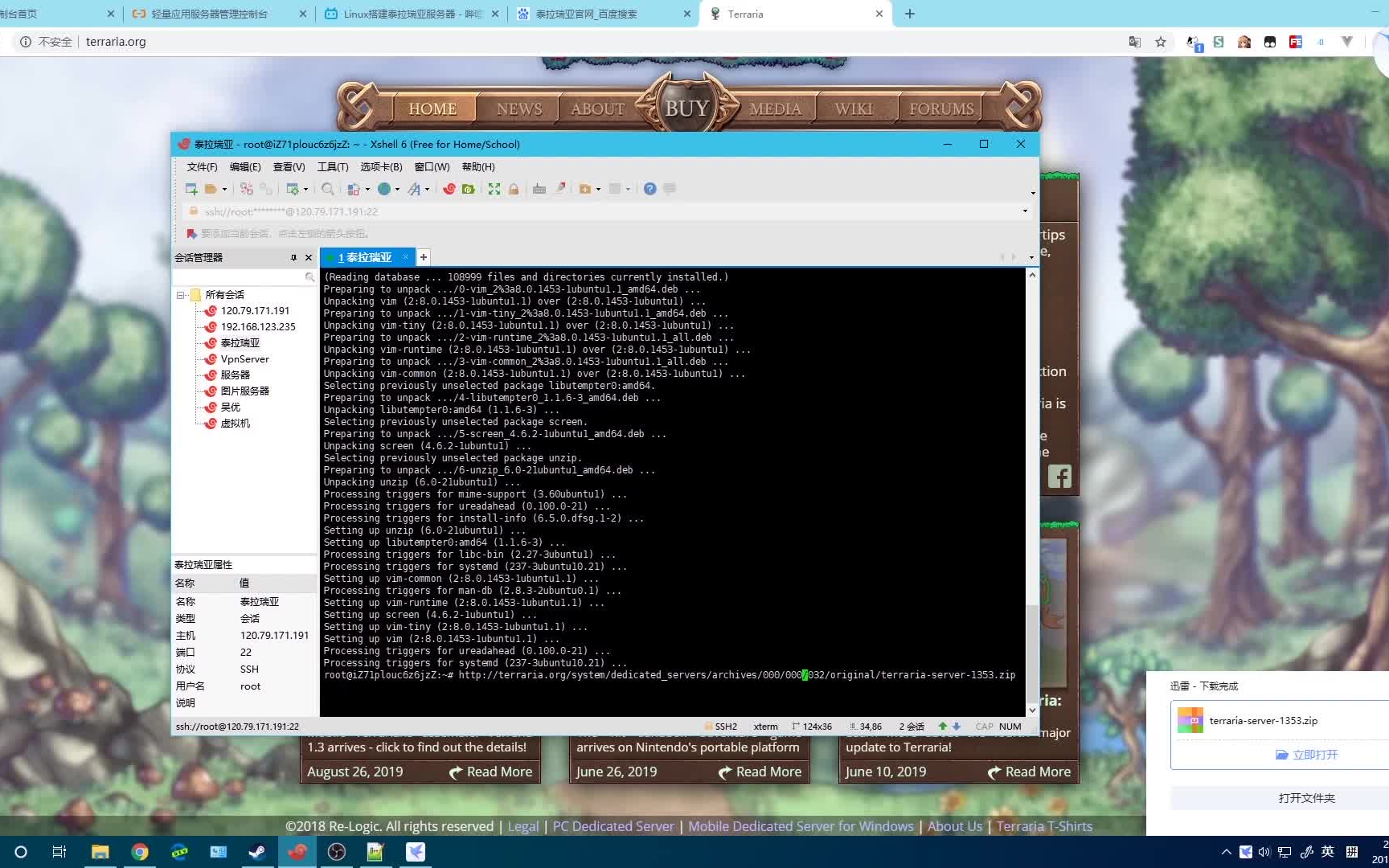Screen dimensions: 1389x868
Task: Click 打开文件夹 in download popup
Action: click(x=1306, y=798)
